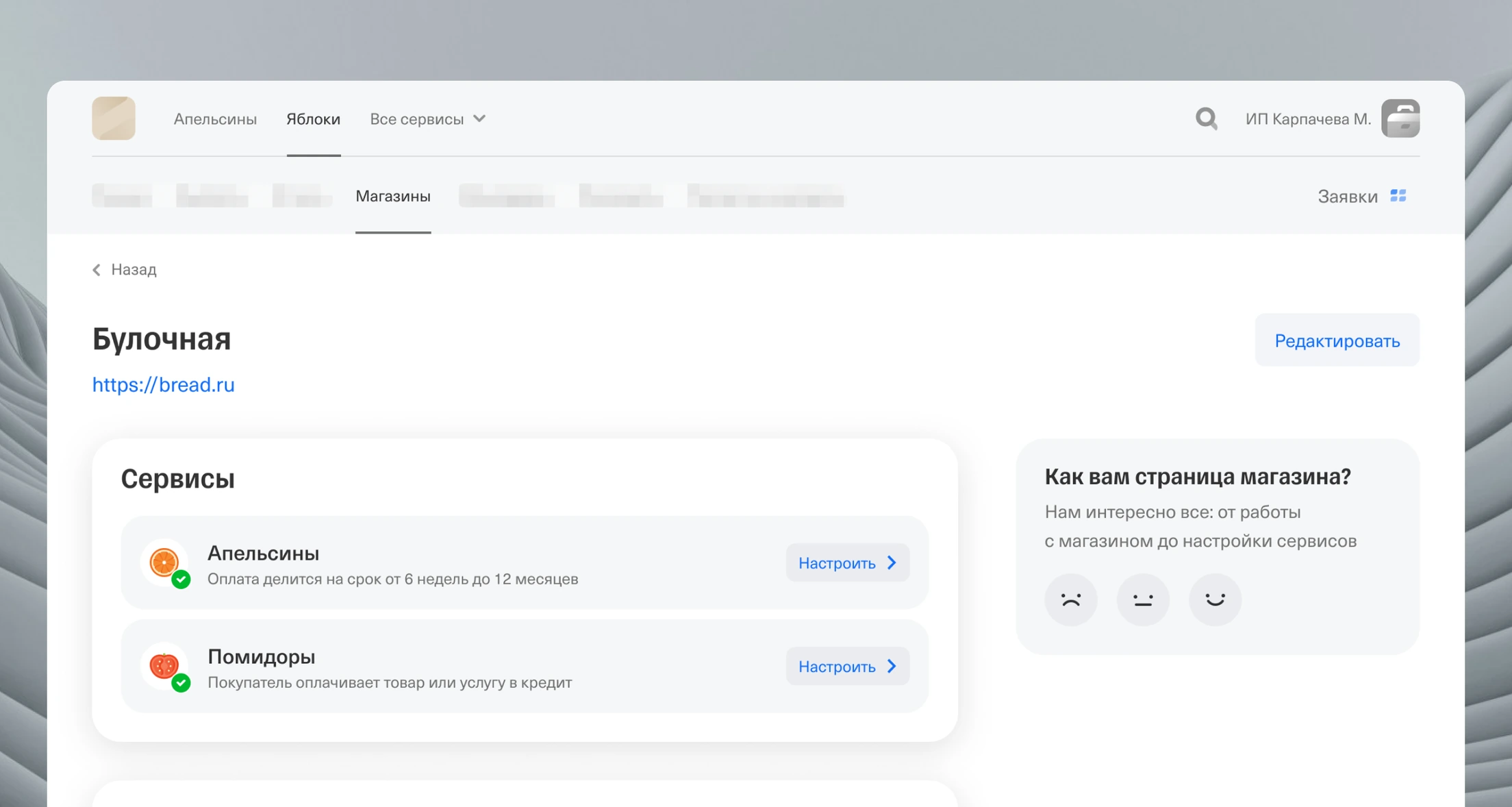
Task: Click Настроить for Апельсины service
Action: (848, 563)
